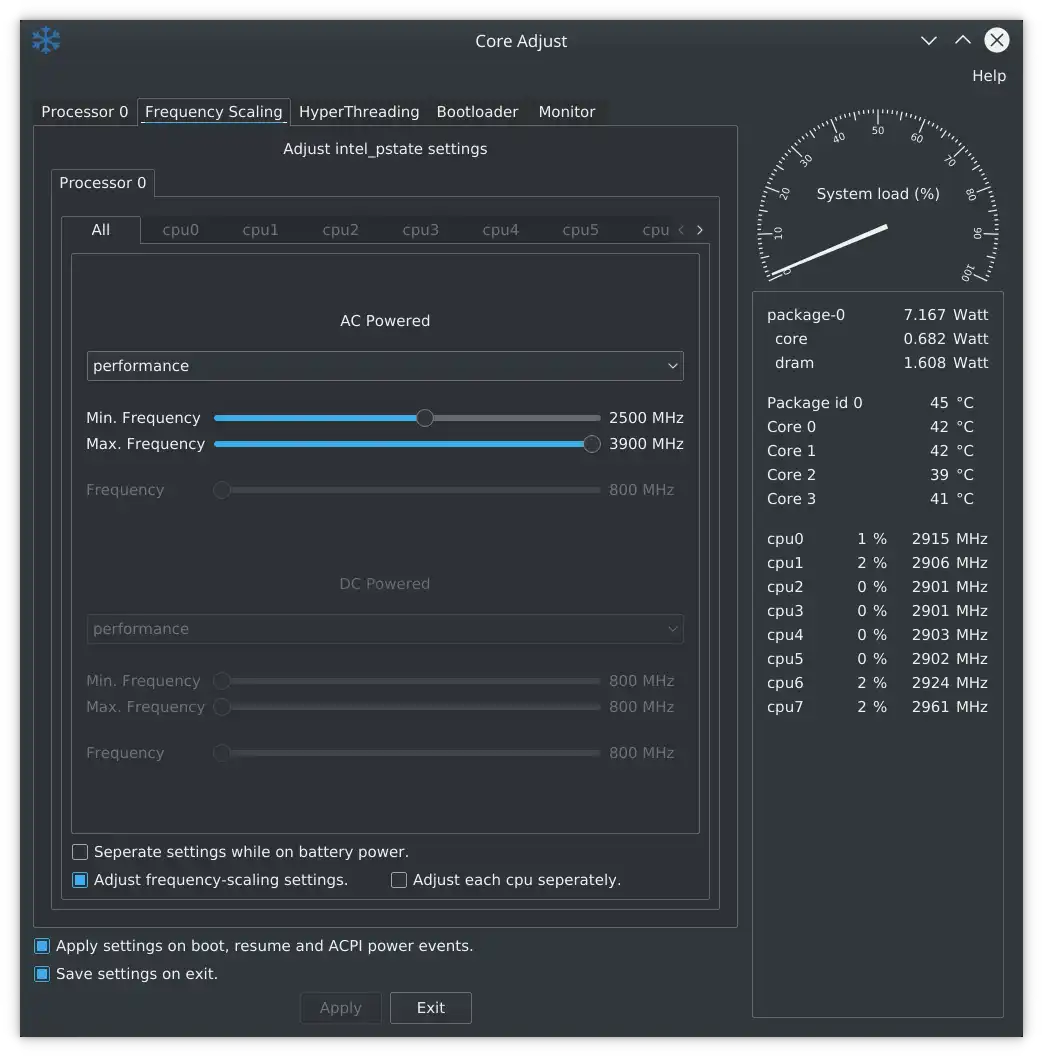Screen dimensions: 1043x1057
Task: Open AC Powered governor dropdown
Action: 385,366
